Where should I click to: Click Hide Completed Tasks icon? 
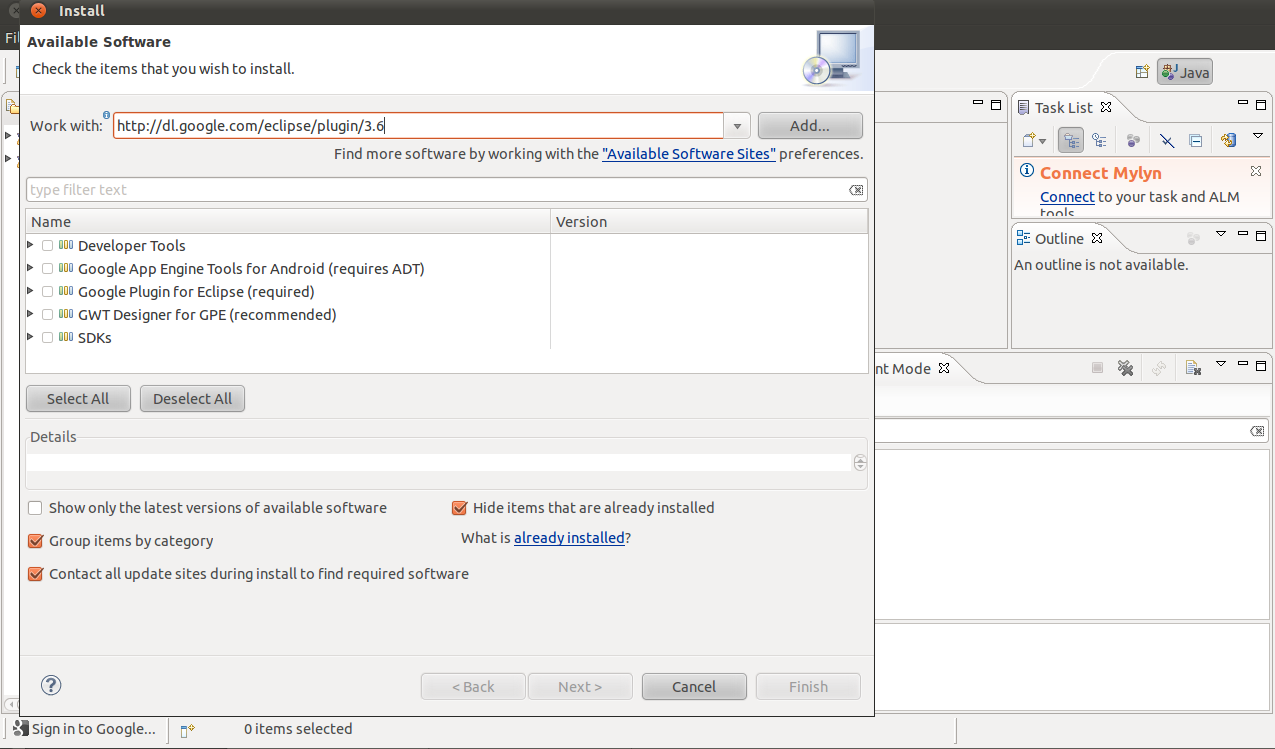click(x=1167, y=141)
